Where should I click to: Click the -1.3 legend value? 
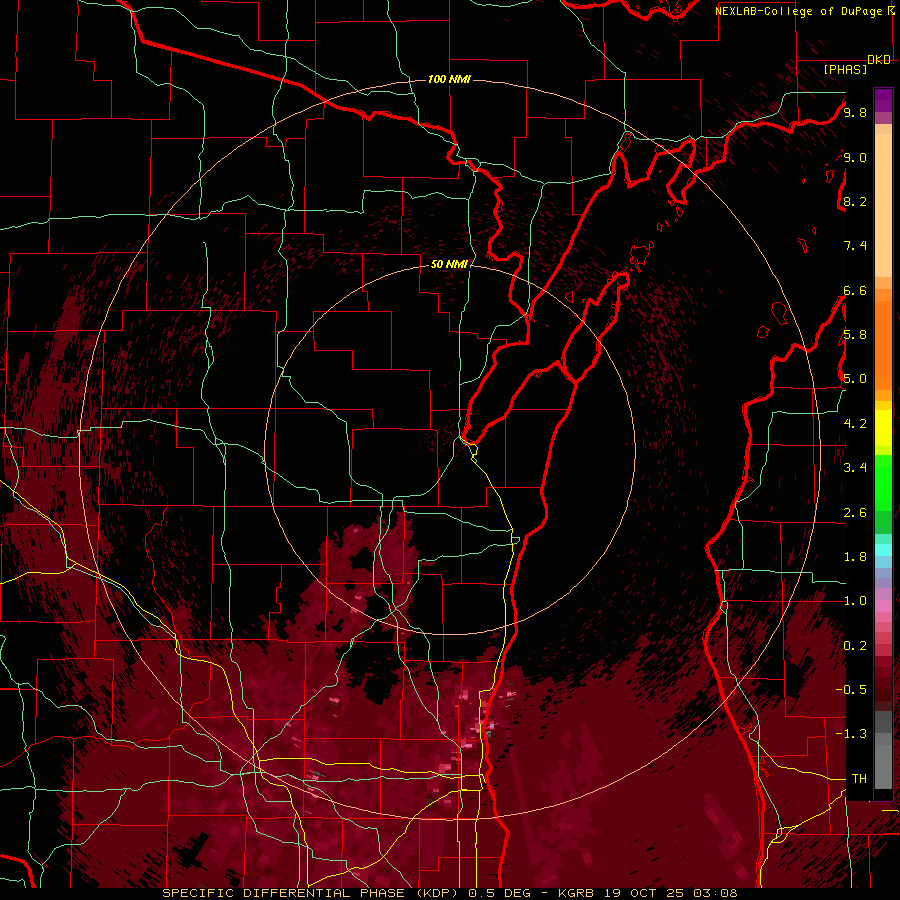[851, 734]
